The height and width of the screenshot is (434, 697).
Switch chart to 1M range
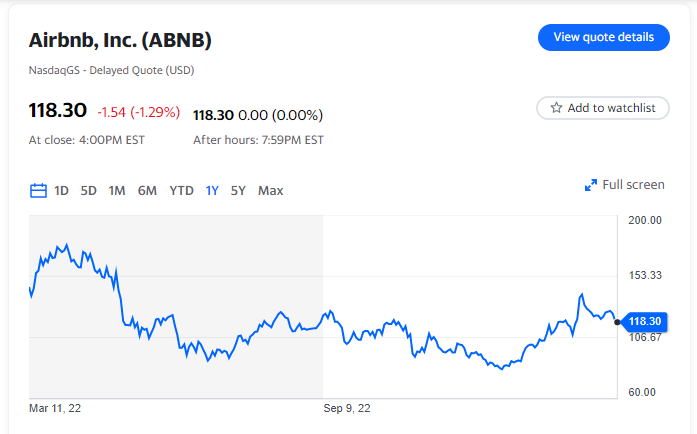tap(117, 190)
